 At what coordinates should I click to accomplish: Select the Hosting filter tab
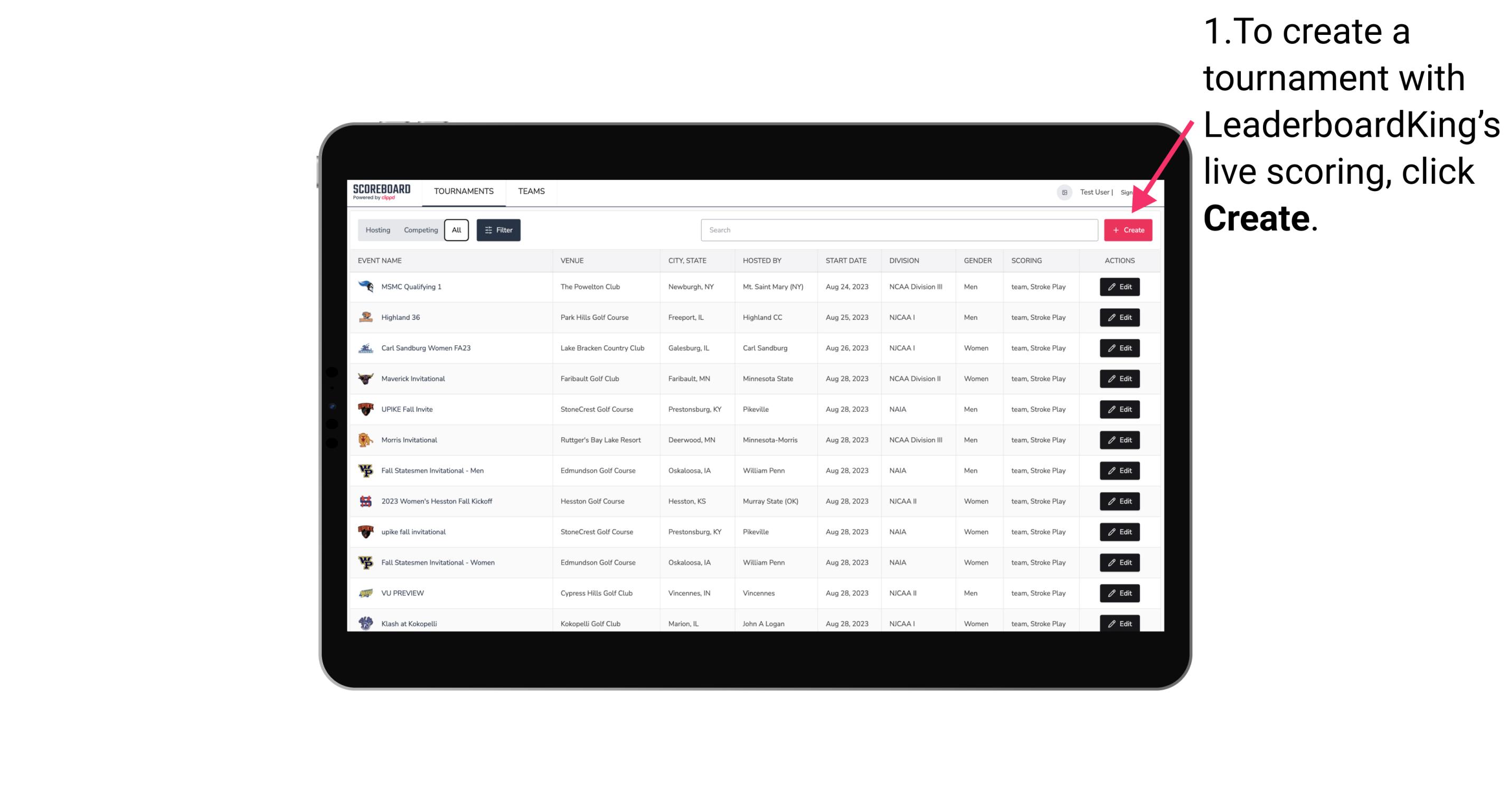click(x=377, y=230)
